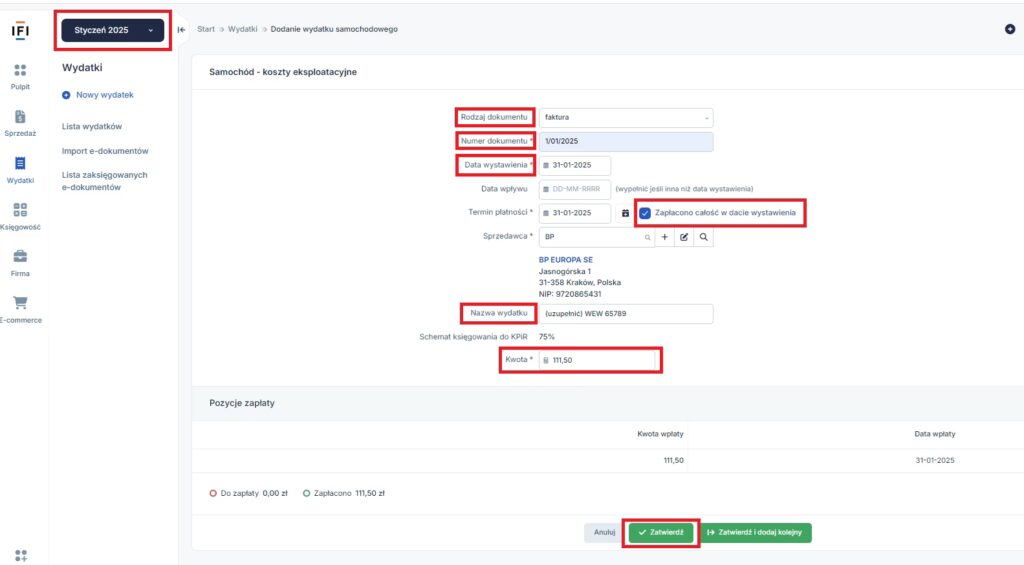This screenshot has height=565, width=1024.
Task: Open Księgowość section icon
Action: pos(20,210)
